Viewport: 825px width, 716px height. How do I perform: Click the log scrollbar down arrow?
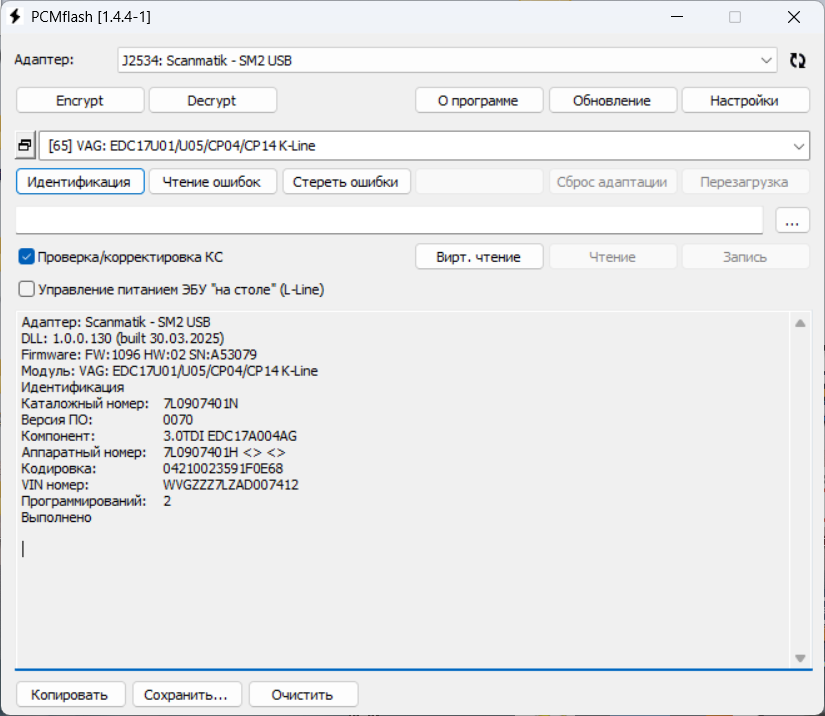[x=799, y=658]
